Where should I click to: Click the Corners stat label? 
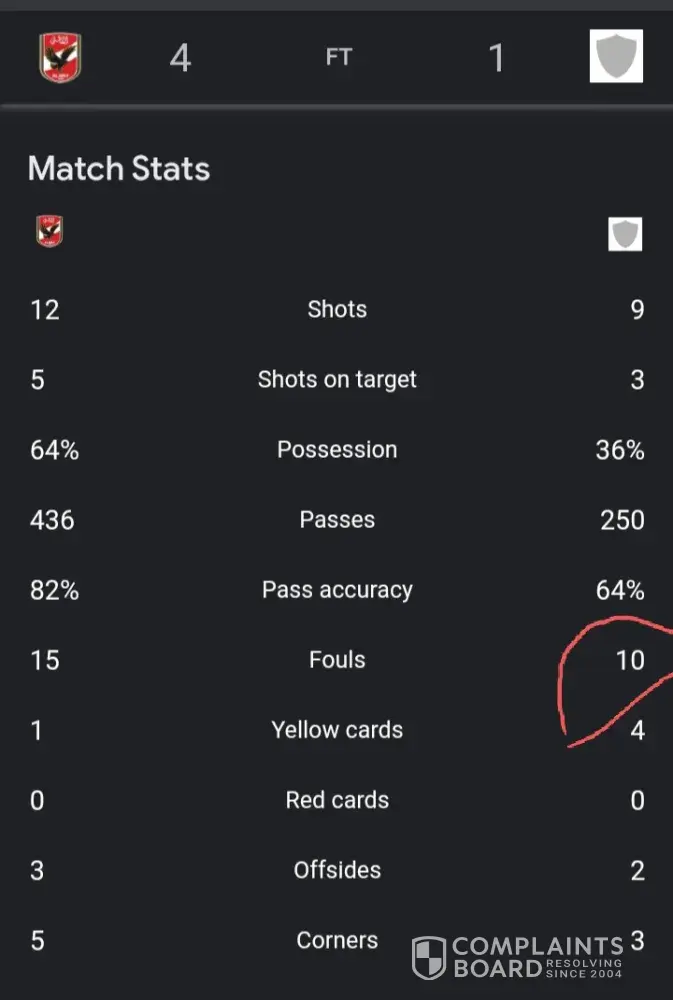point(337,940)
